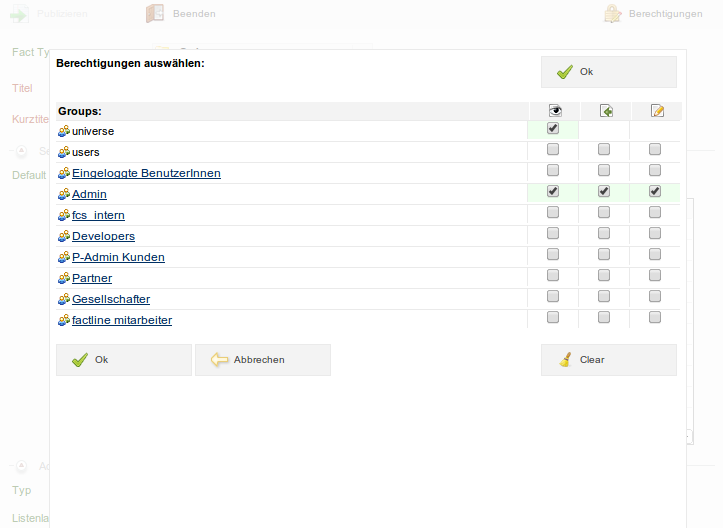Confirm with the top Ok button
The width and height of the screenshot is (723, 528).
click(608, 72)
